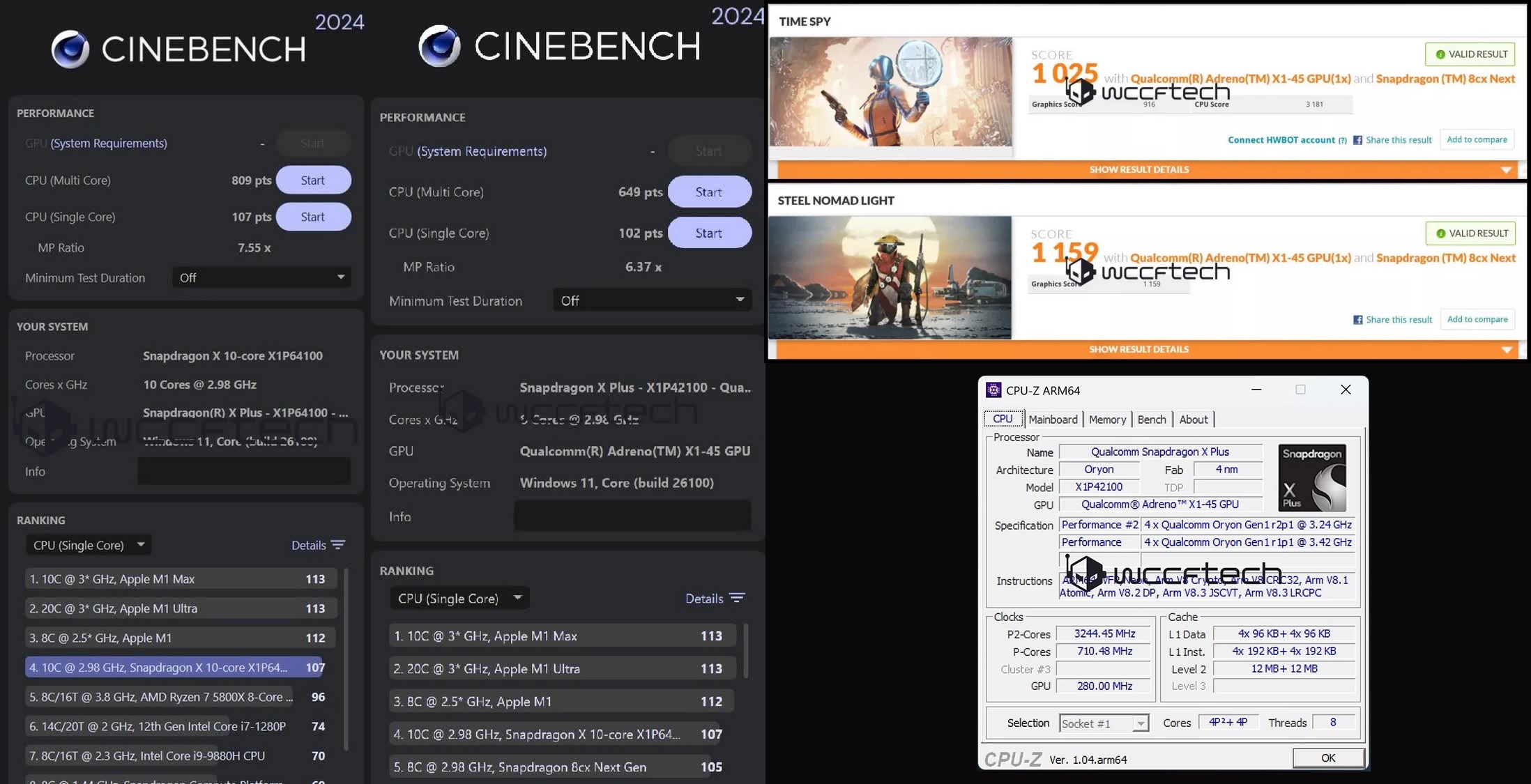Image resolution: width=1531 pixels, height=784 pixels.
Task: Switch to the Memory tab in CPU-Z
Action: pyautogui.click(x=1107, y=420)
